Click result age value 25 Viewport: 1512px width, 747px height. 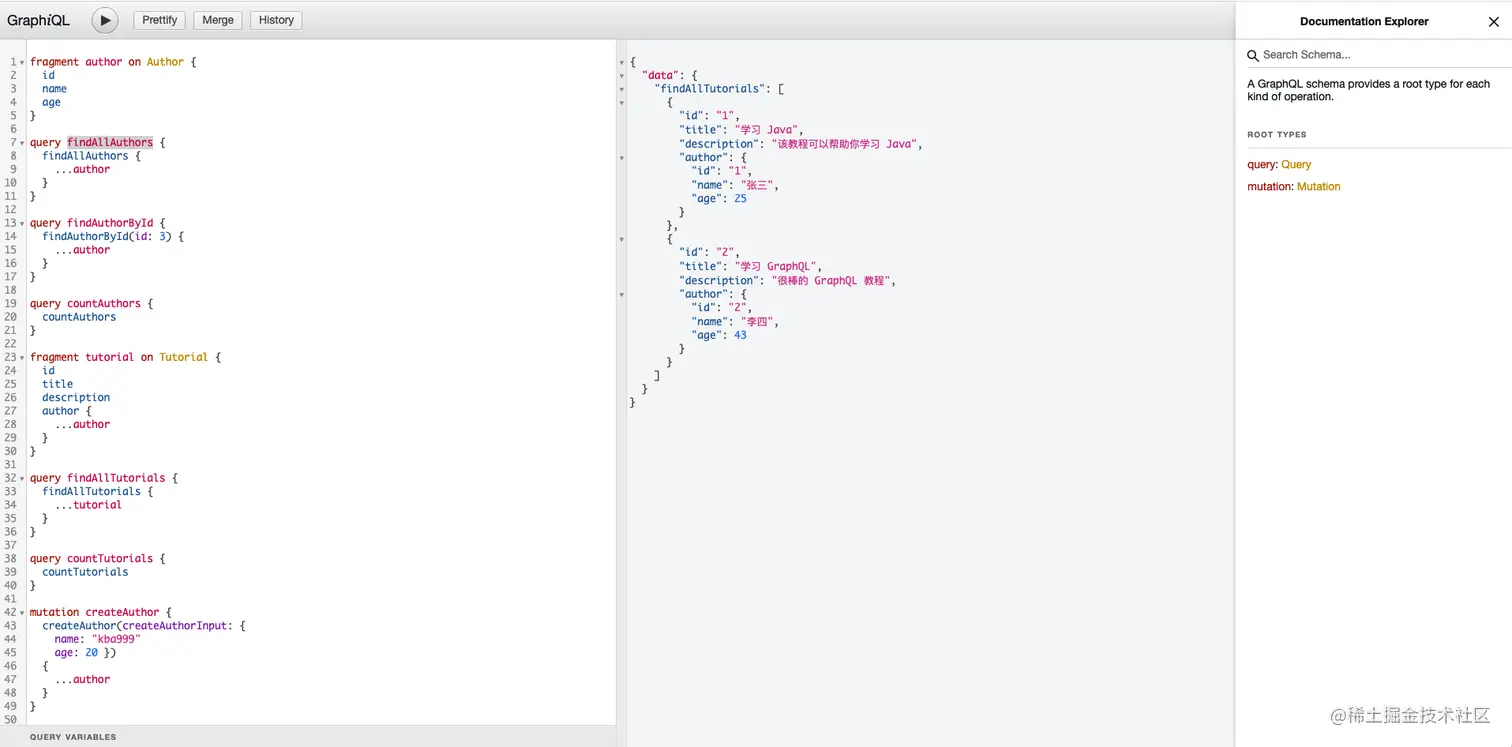tap(740, 199)
